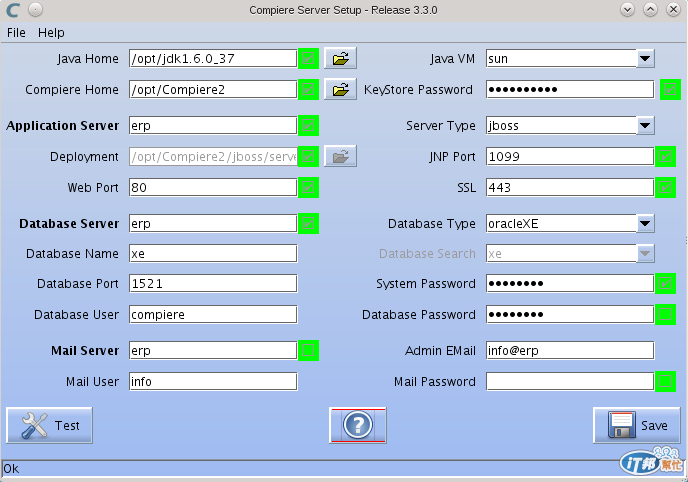Viewport: 688px width, 482px height.
Task: Click the Database Search label
Action: 427,253
